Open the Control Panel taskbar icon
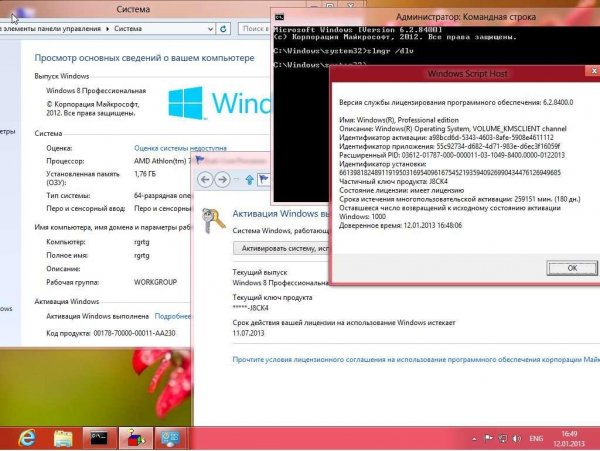 point(170,438)
